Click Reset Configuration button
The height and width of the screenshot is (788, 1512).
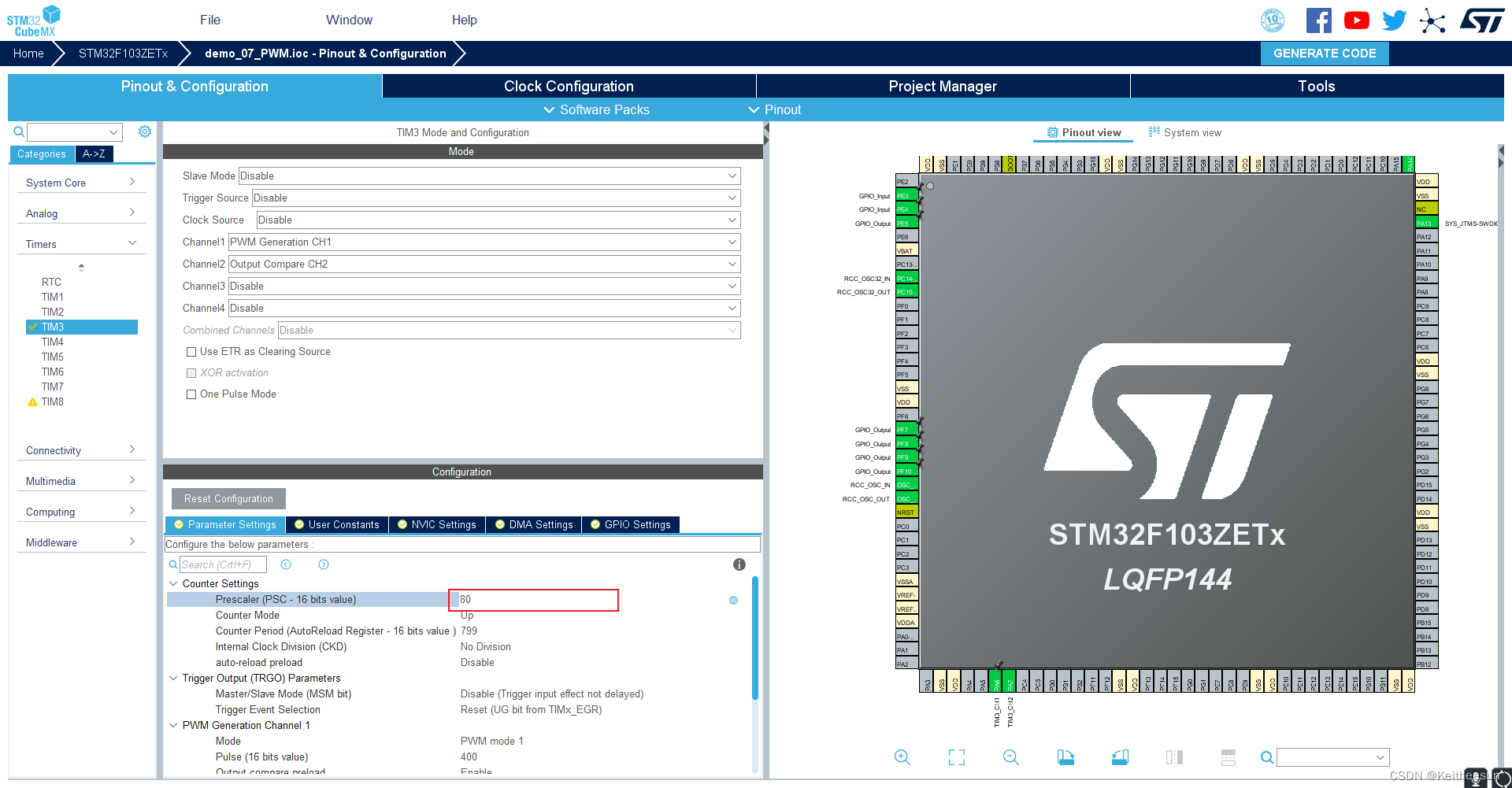[228, 498]
